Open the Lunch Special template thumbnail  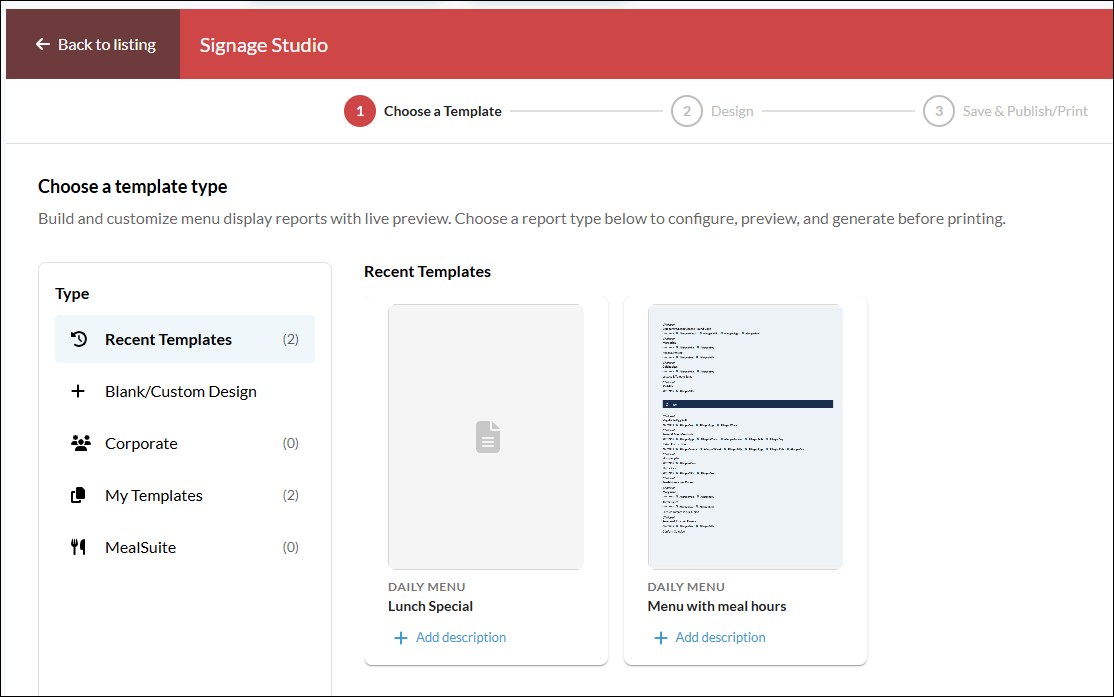[486, 437]
